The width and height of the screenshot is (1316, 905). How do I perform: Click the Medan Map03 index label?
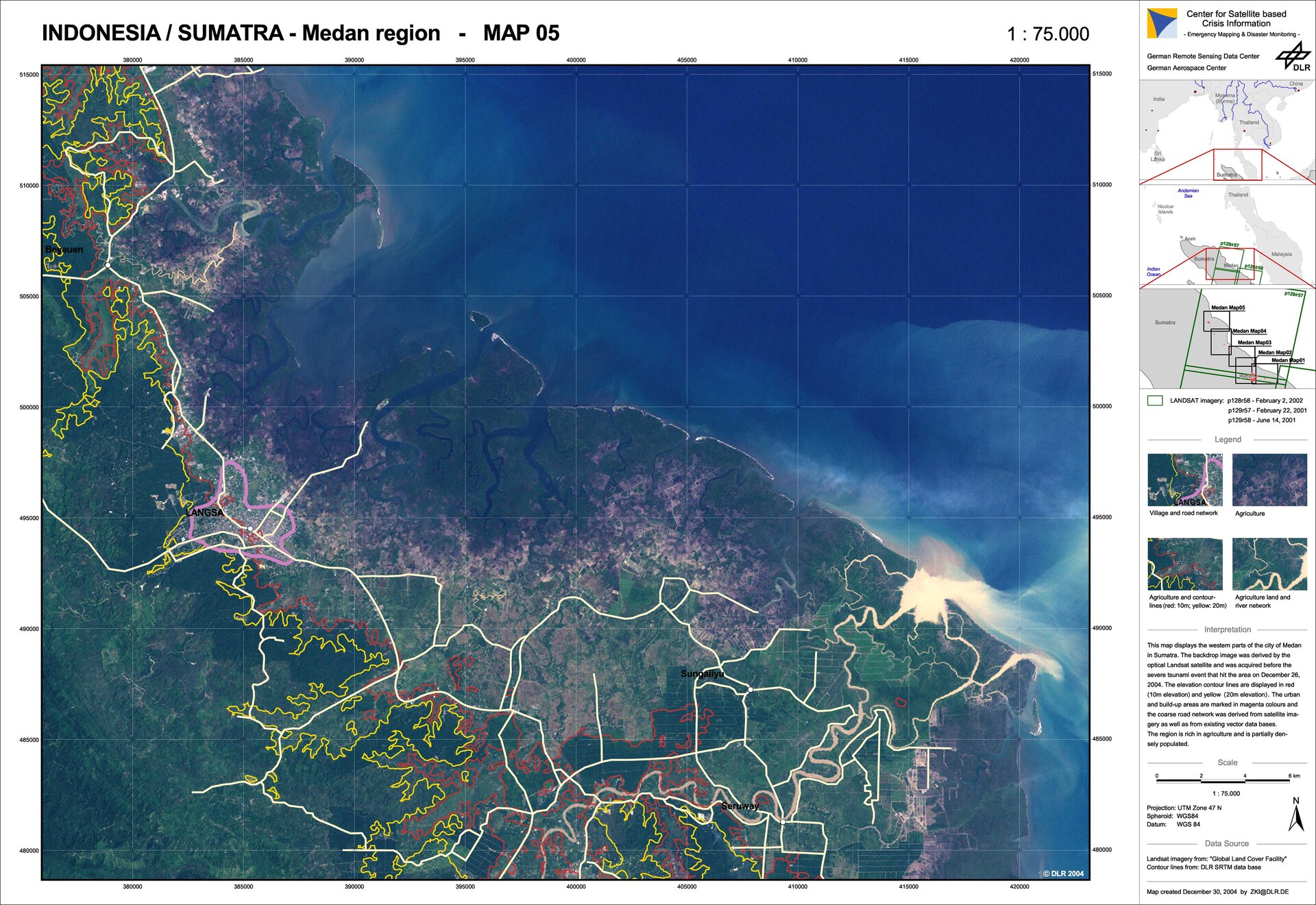pos(1254,343)
